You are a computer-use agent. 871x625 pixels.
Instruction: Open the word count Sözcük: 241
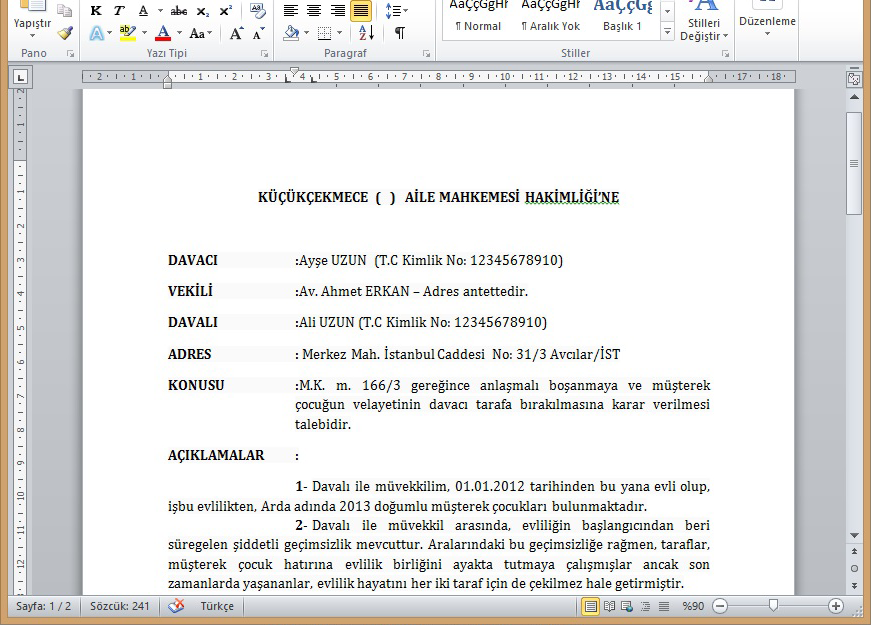coord(119,606)
